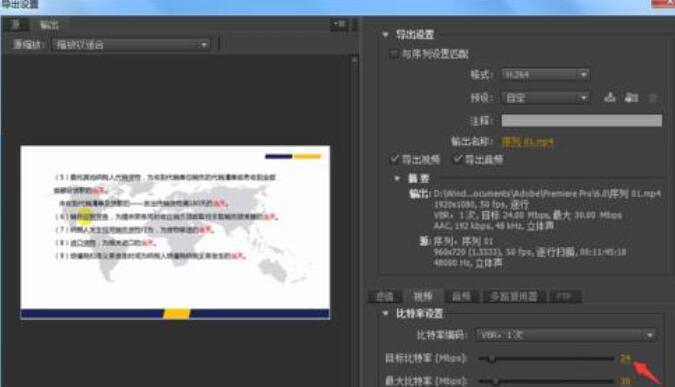Image resolution: width=675 pixels, height=387 pixels.
Task: Open the 源缩放 dropdown showing 缩放以适合
Action: click(131, 44)
